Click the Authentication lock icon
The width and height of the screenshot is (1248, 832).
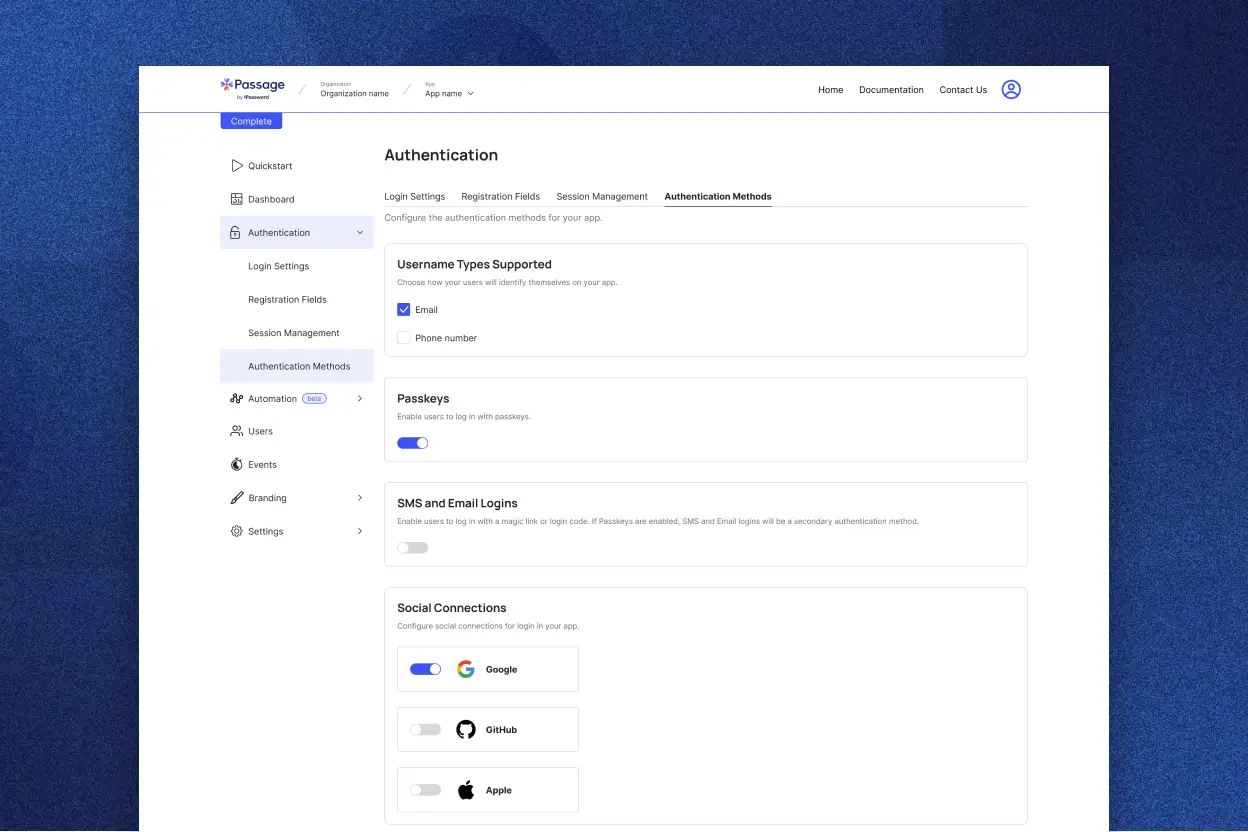pyautogui.click(x=237, y=232)
